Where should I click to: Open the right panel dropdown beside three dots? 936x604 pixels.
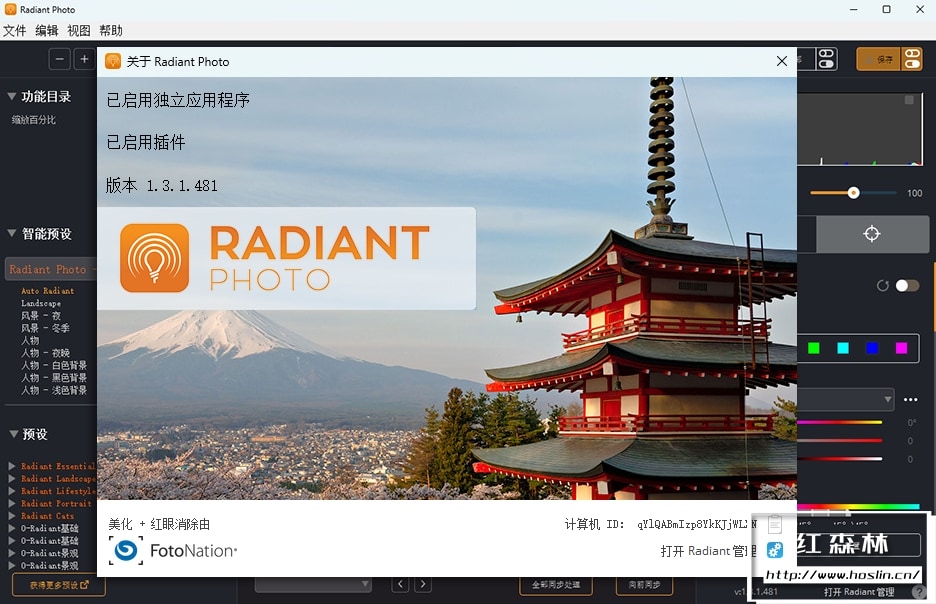tap(845, 399)
